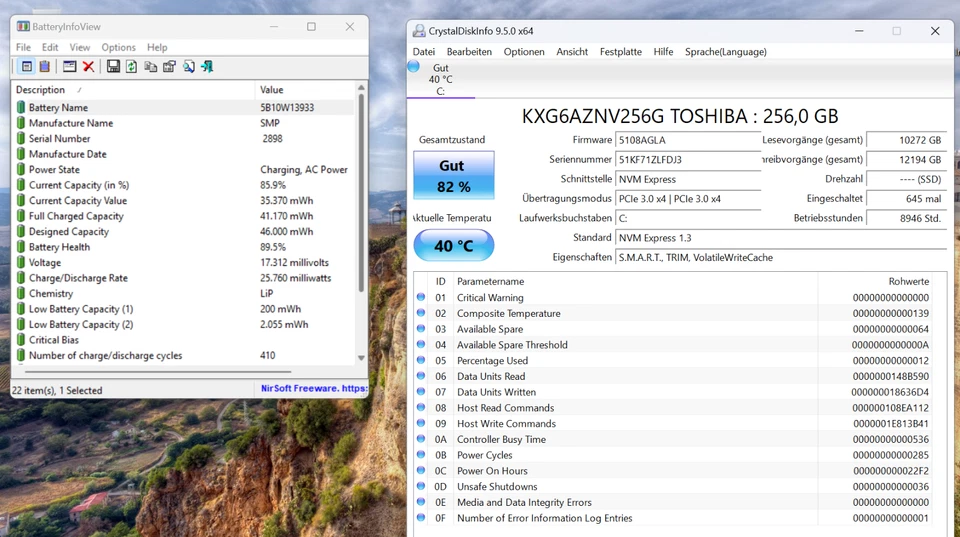Screen dimensions: 960x537
Task: Open the Bearbeiten menu
Action: pos(469,52)
